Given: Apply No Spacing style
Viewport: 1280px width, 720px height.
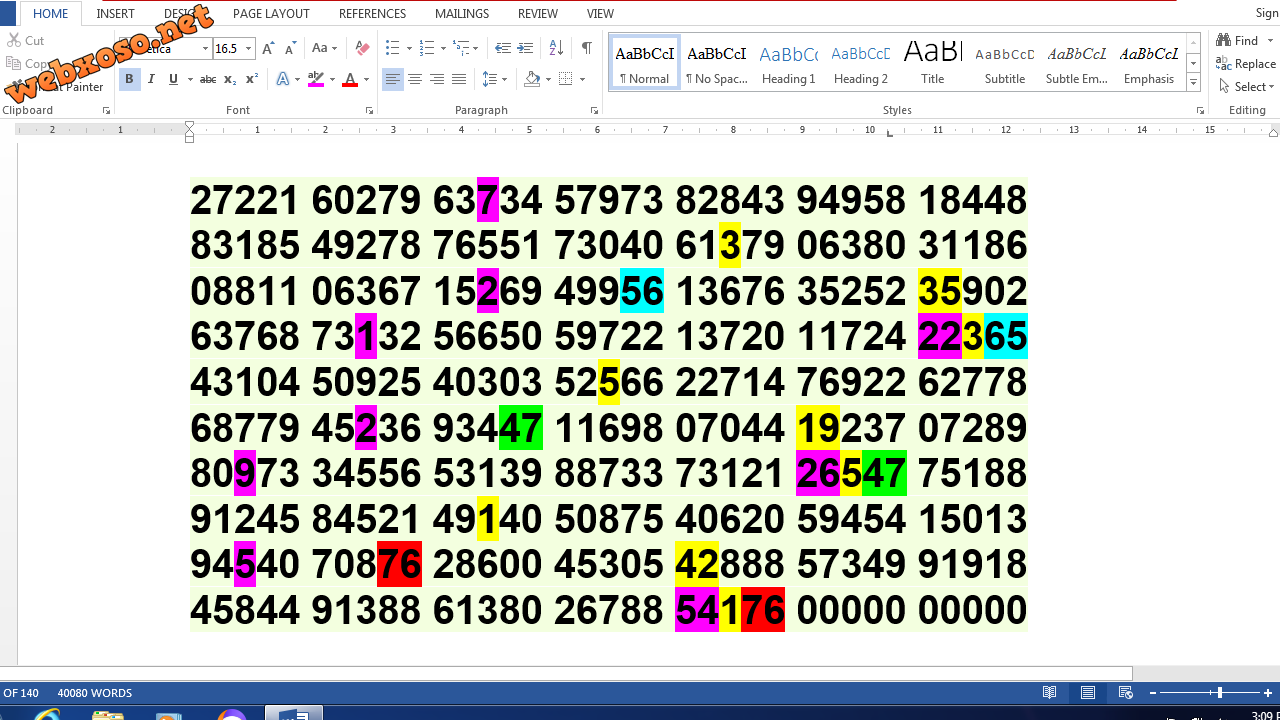Looking at the screenshot, I should click(x=717, y=62).
